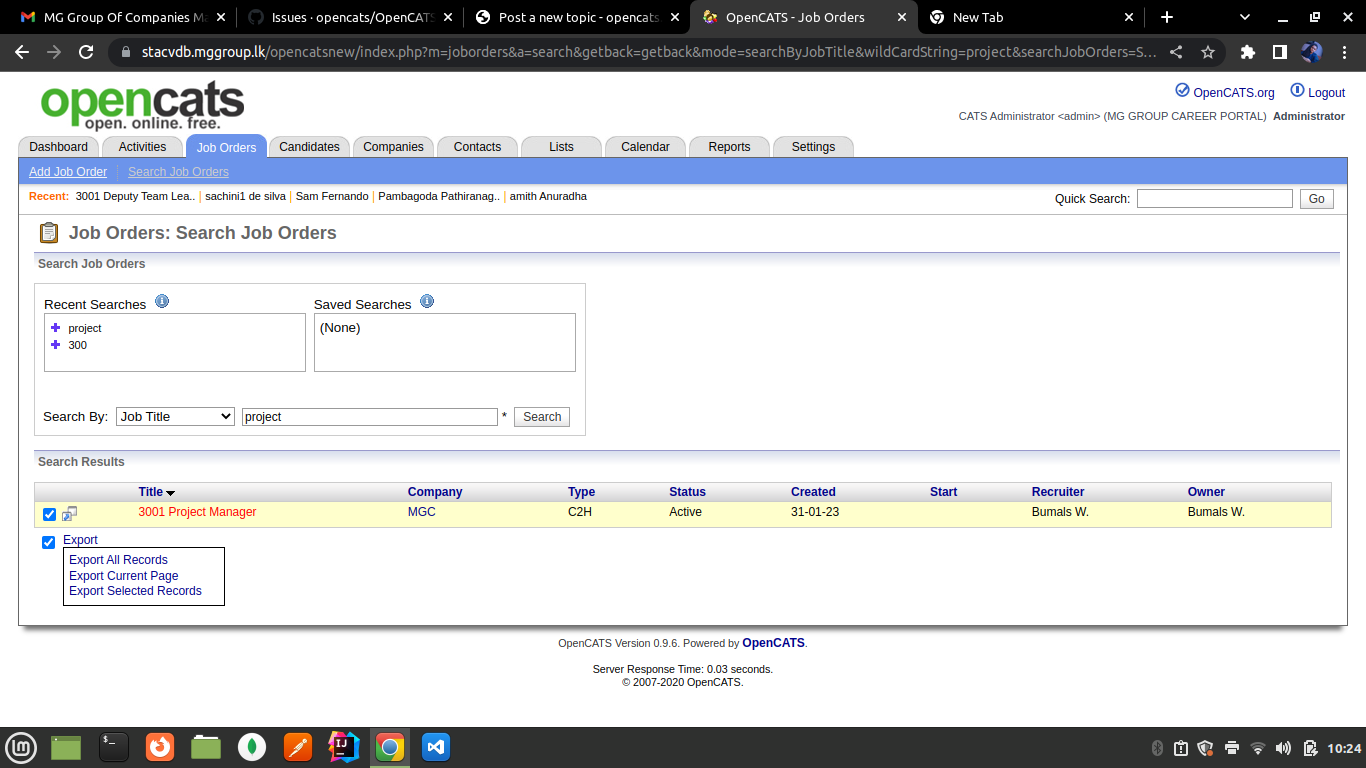Image resolution: width=1366 pixels, height=768 pixels.
Task: Click the Add Job Order link
Action: [x=68, y=172]
